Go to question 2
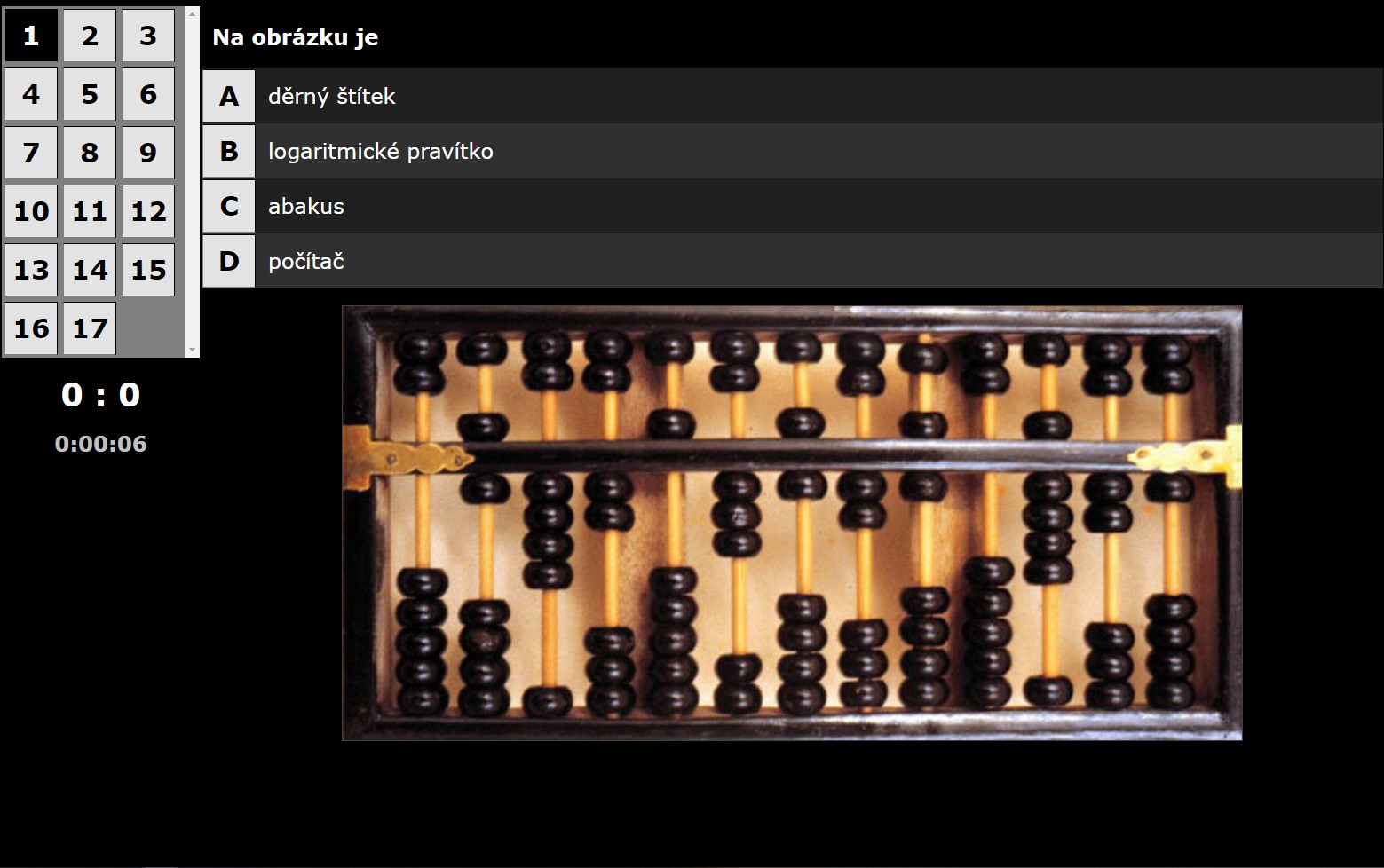1384x868 pixels. point(90,36)
